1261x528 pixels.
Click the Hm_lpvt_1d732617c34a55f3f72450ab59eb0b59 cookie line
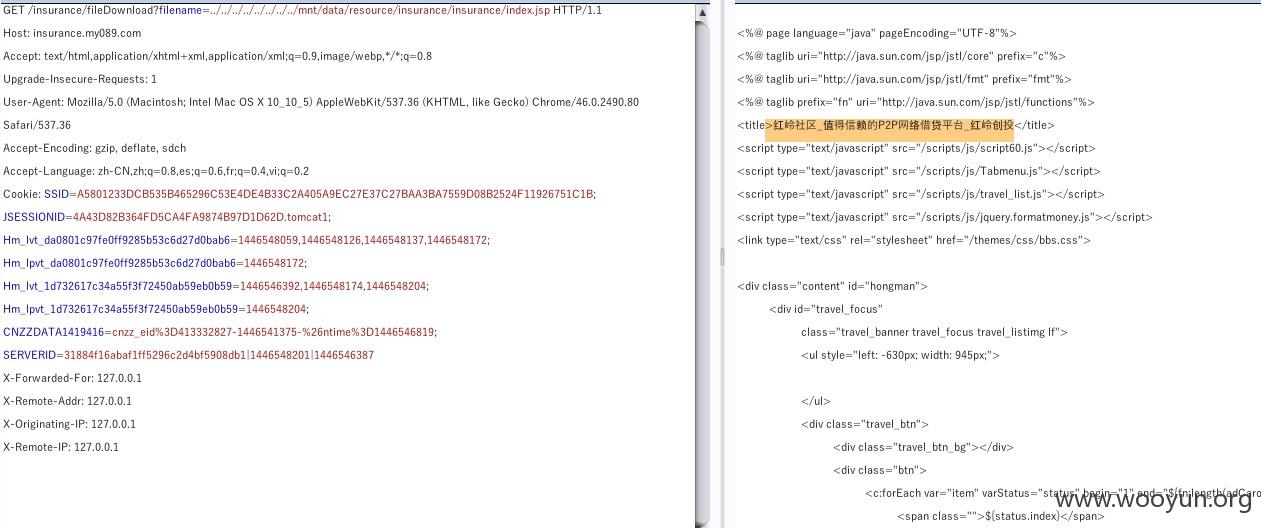pyautogui.click(x=156, y=309)
